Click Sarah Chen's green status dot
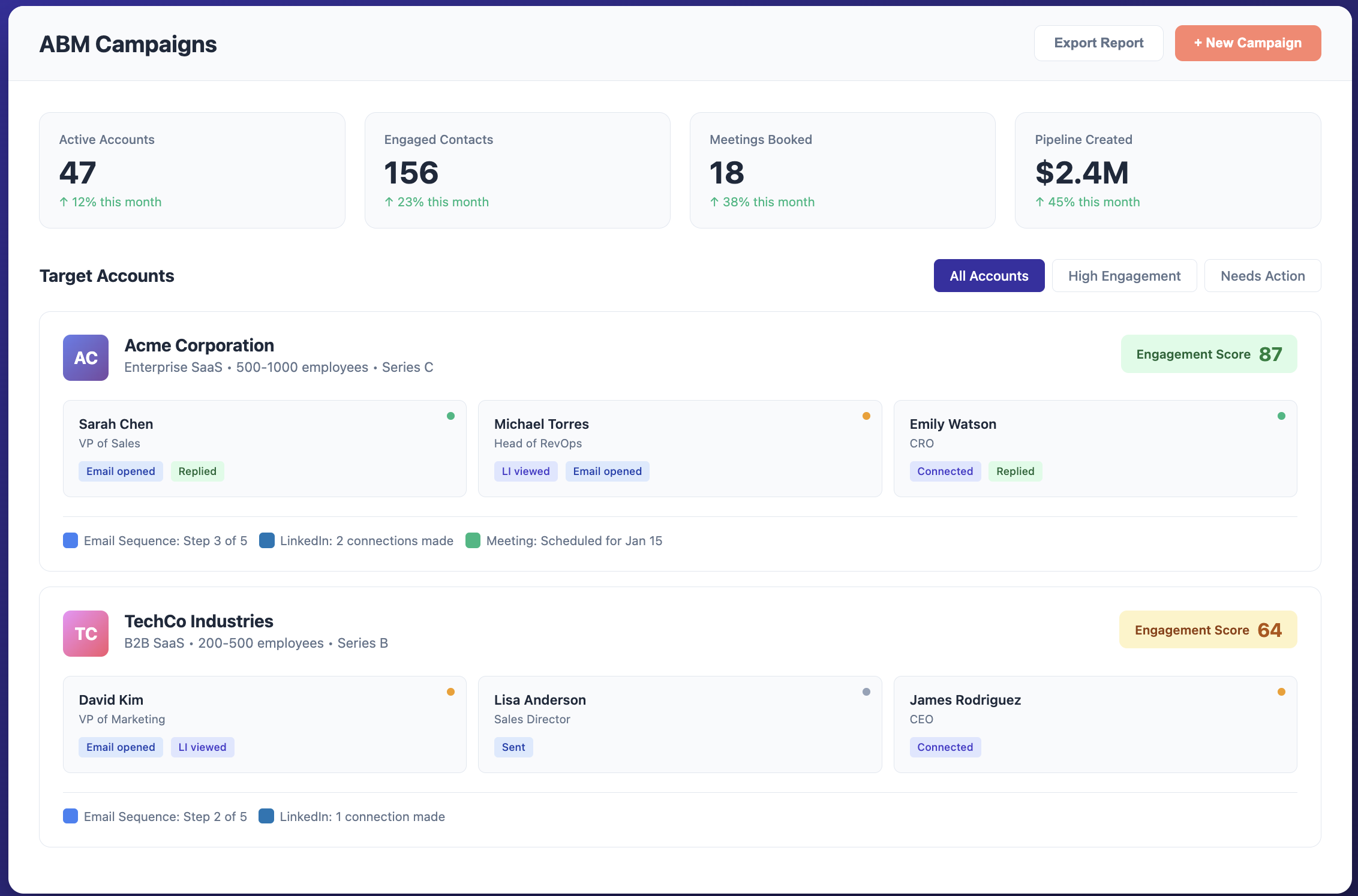This screenshot has height=896, width=1358. coord(450,416)
